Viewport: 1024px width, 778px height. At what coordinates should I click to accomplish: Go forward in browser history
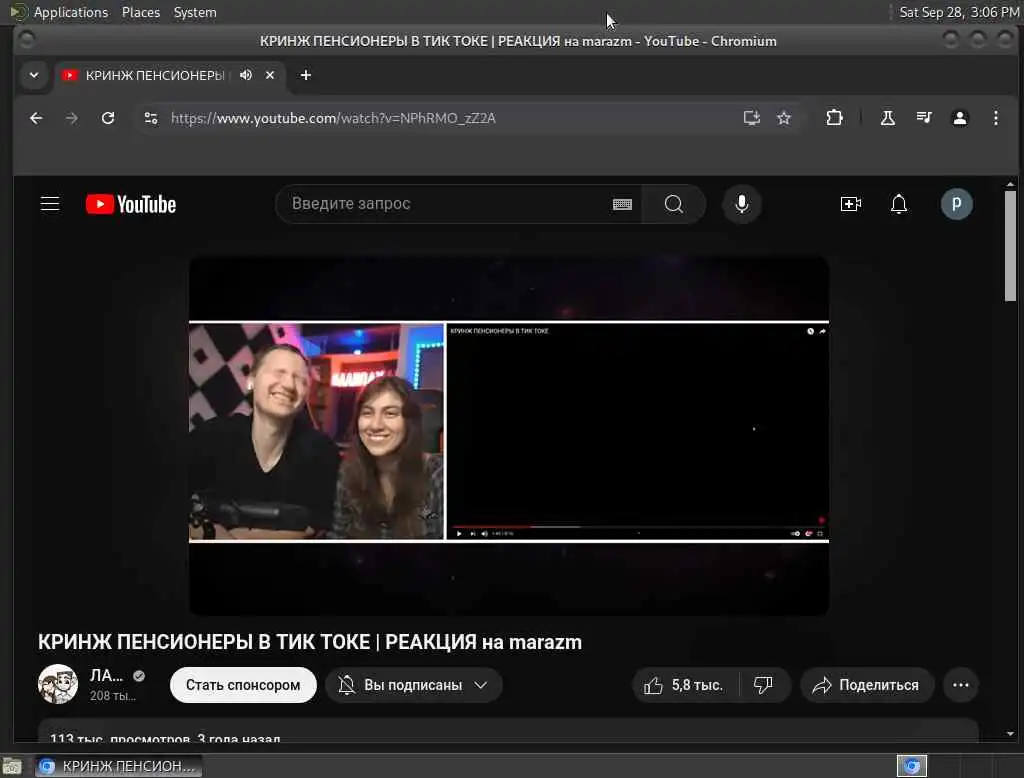point(72,118)
